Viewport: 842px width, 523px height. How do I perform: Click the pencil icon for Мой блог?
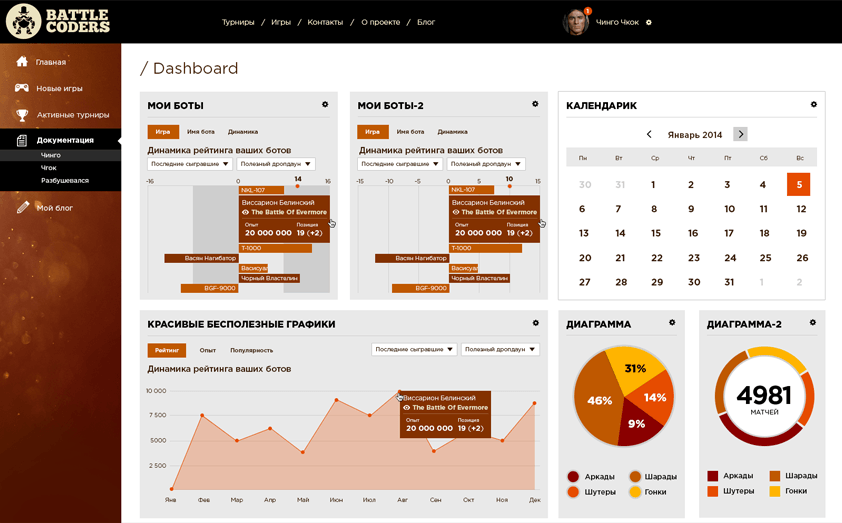[23, 207]
